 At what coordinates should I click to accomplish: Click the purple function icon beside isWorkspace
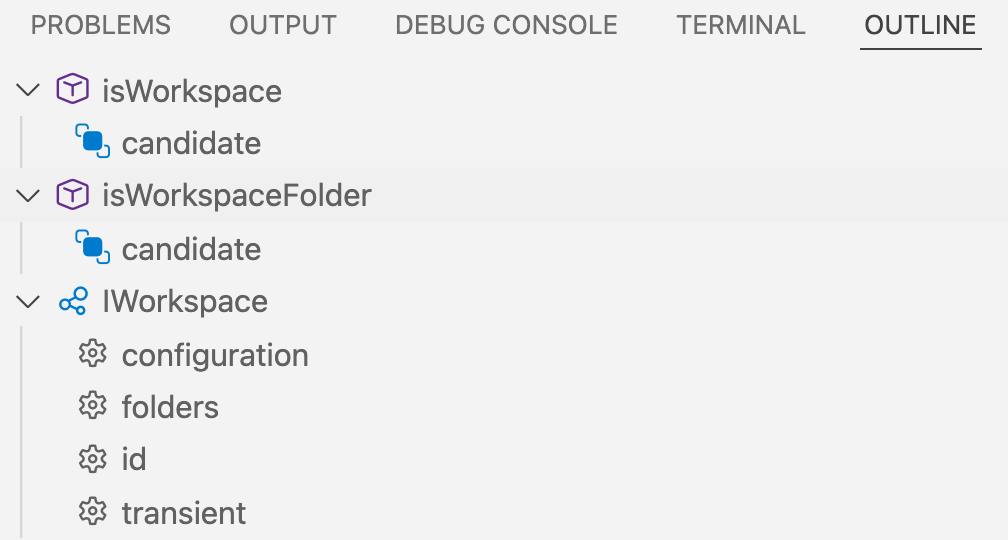click(73, 89)
